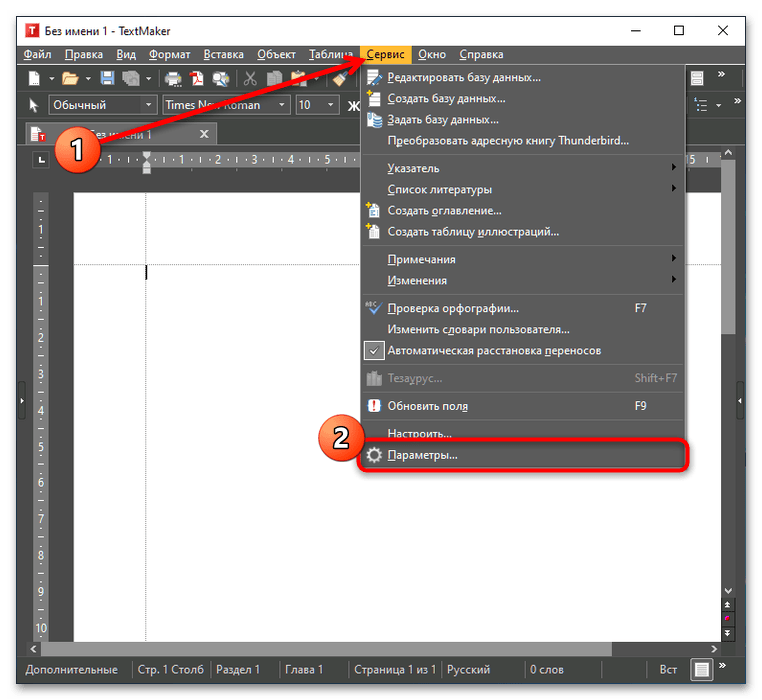This screenshot has width=762, height=700.
Task: Close the Без имени 1 document tab
Action: (x=204, y=133)
